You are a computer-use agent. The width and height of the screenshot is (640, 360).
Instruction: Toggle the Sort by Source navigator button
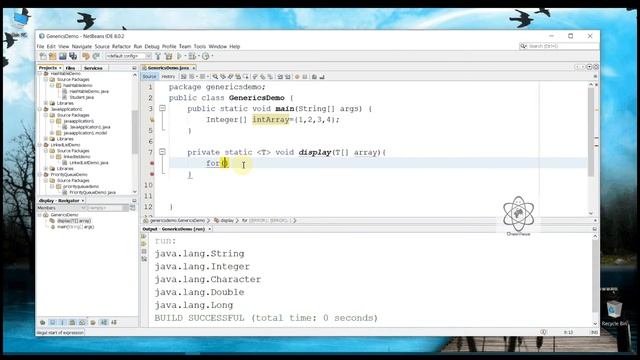click(114, 322)
